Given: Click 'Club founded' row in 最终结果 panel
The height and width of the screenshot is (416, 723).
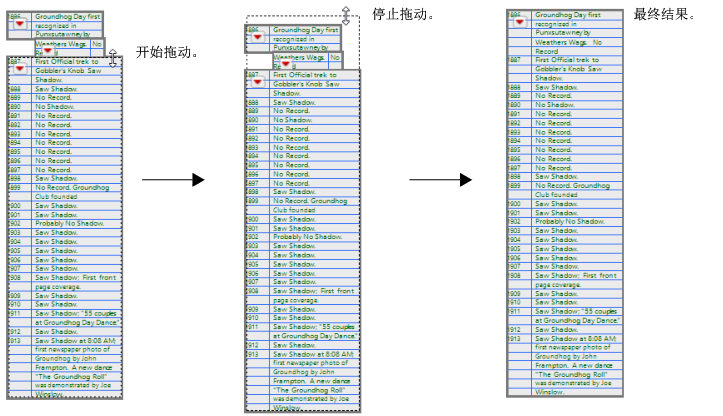Looking at the screenshot, I should 556,195.
